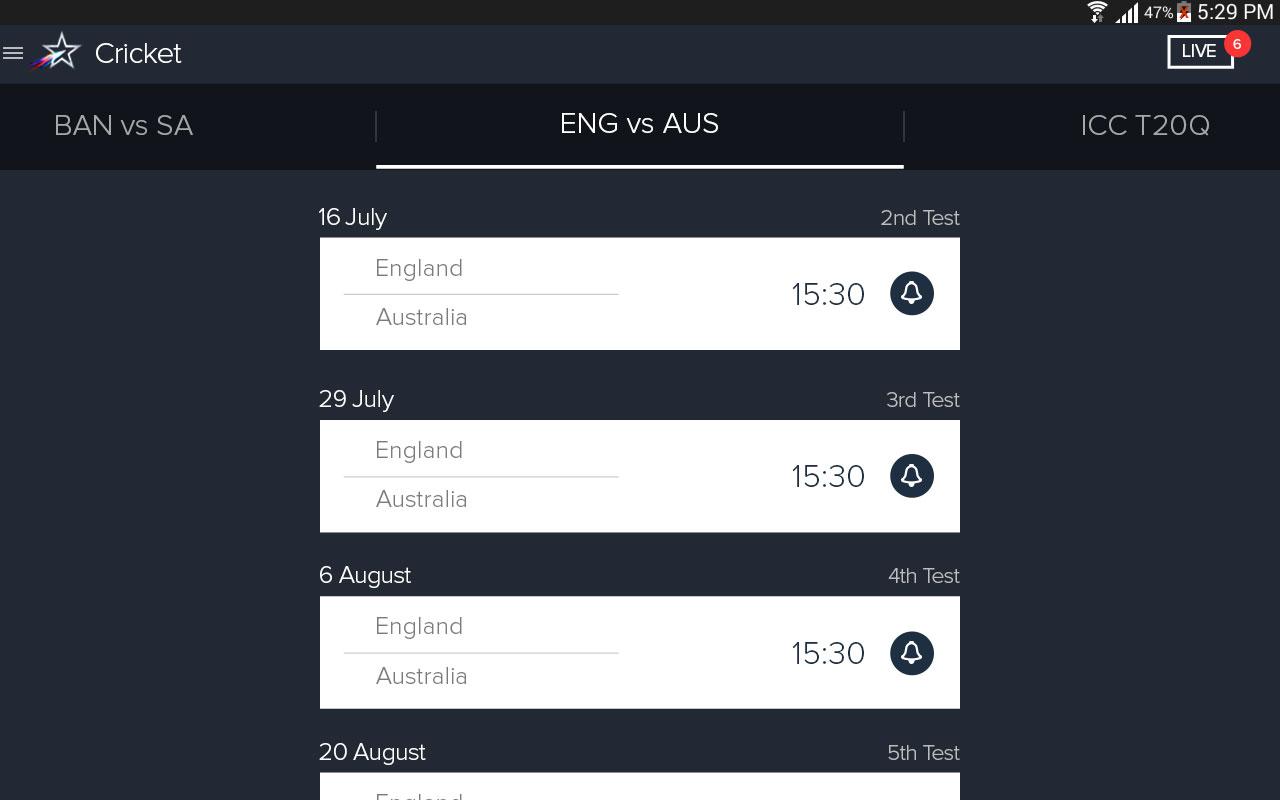Tap the battery status icon
Image resolution: width=1280 pixels, height=800 pixels.
[1184, 12]
